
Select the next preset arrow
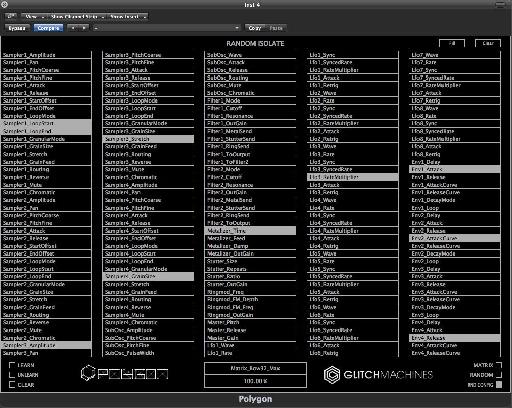pyautogui.click(x=84, y=28)
